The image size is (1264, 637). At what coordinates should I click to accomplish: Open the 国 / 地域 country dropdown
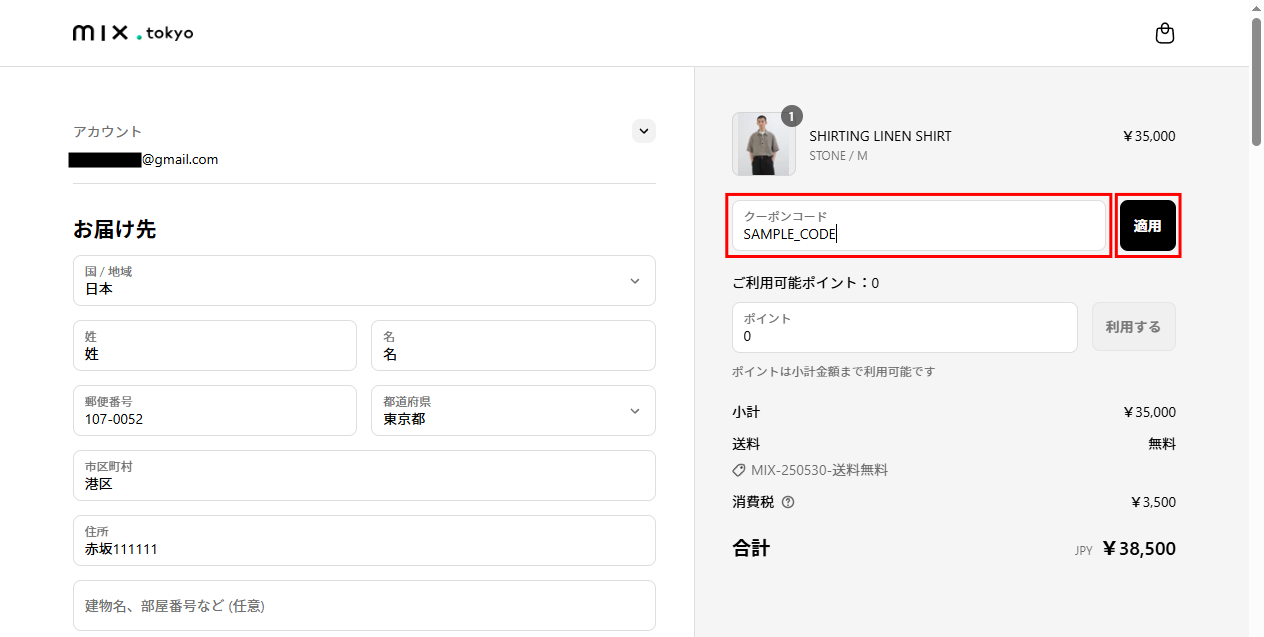pos(364,281)
